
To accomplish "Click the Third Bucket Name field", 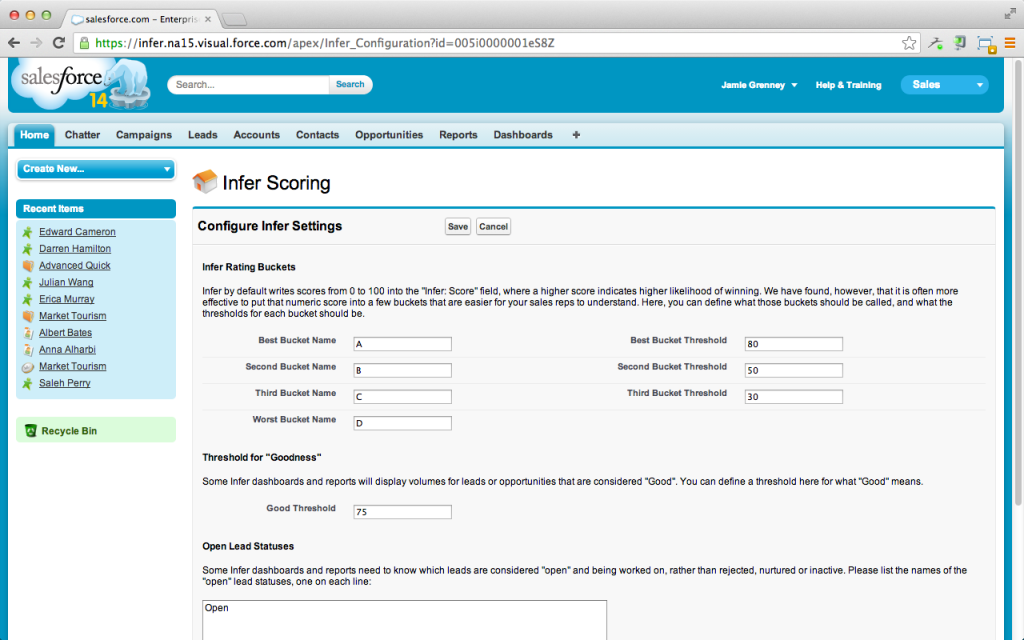I will [x=402, y=397].
